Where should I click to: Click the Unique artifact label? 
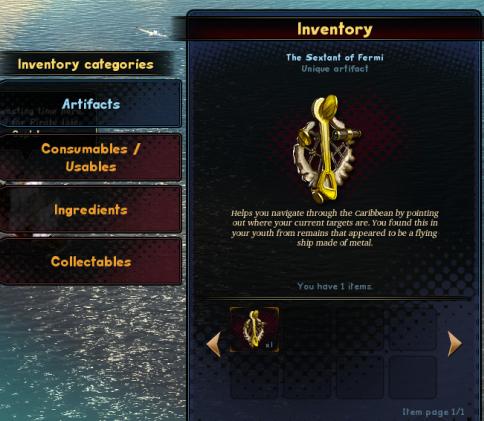tap(335, 69)
